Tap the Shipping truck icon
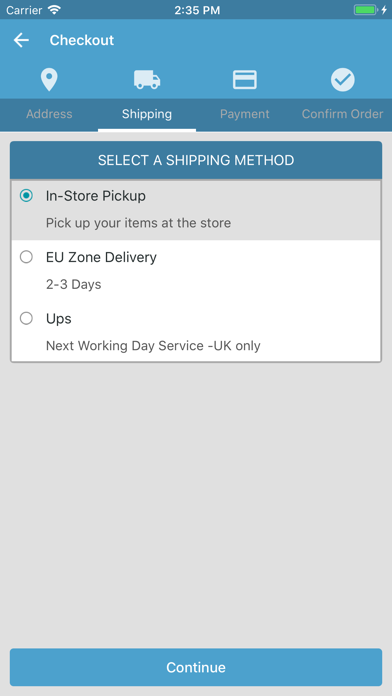This screenshot has width=392, height=696. tap(147, 80)
